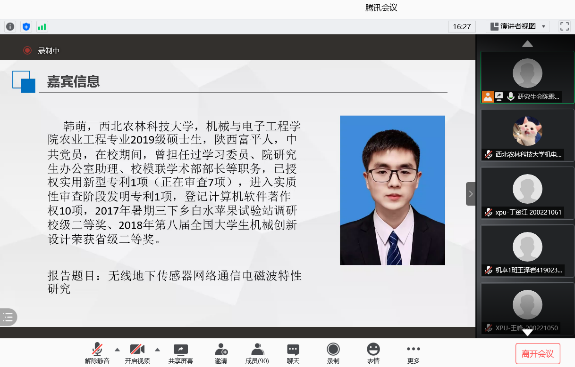The width and height of the screenshot is (575, 367).
Task: Turn on the camera (开启视频)
Action: [137, 353]
